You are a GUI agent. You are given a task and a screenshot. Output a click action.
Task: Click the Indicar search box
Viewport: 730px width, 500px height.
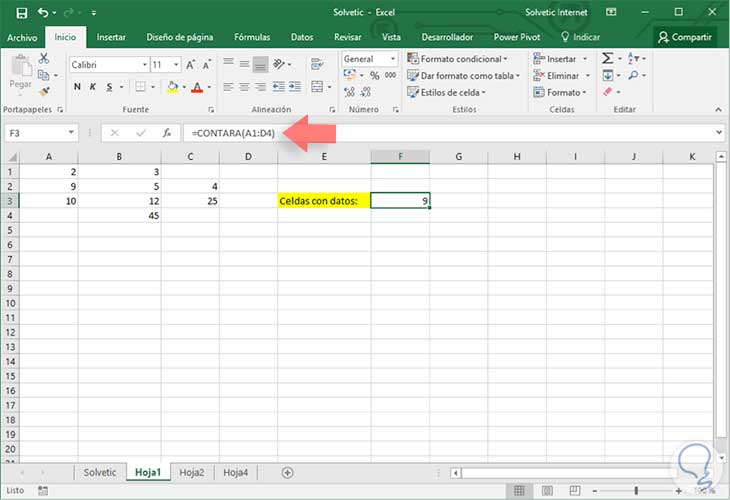click(x=580, y=37)
